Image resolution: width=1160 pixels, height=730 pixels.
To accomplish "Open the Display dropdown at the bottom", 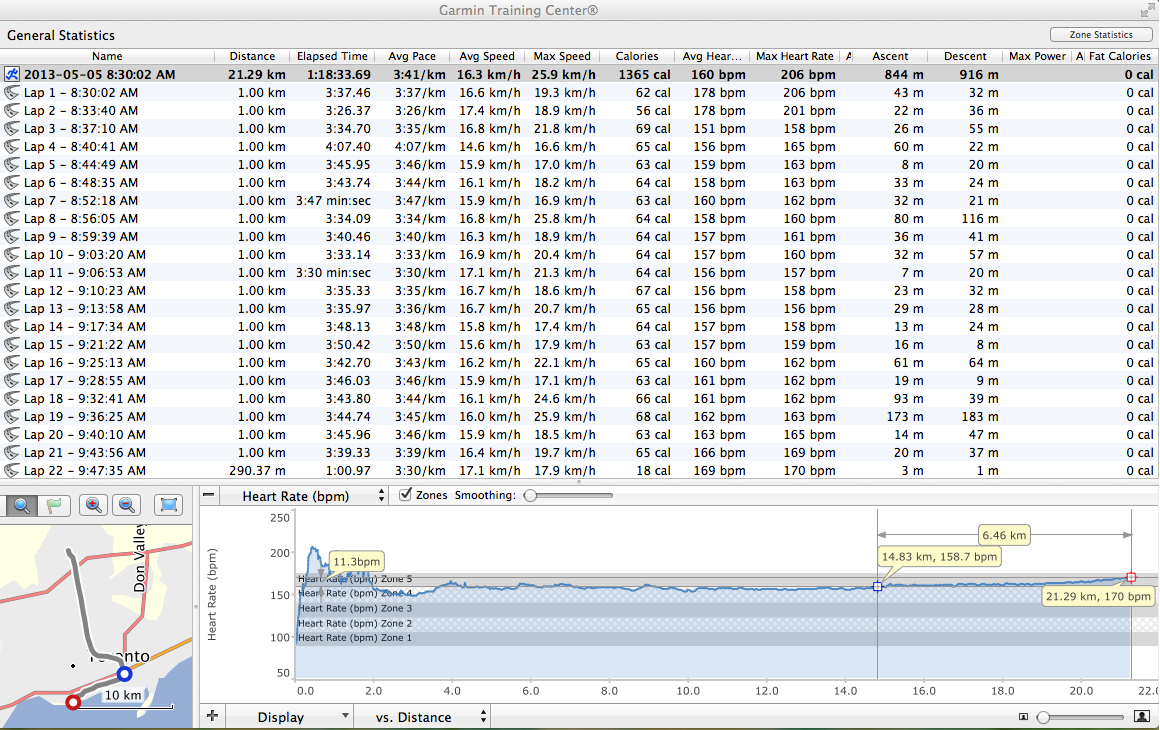I will 289,716.
